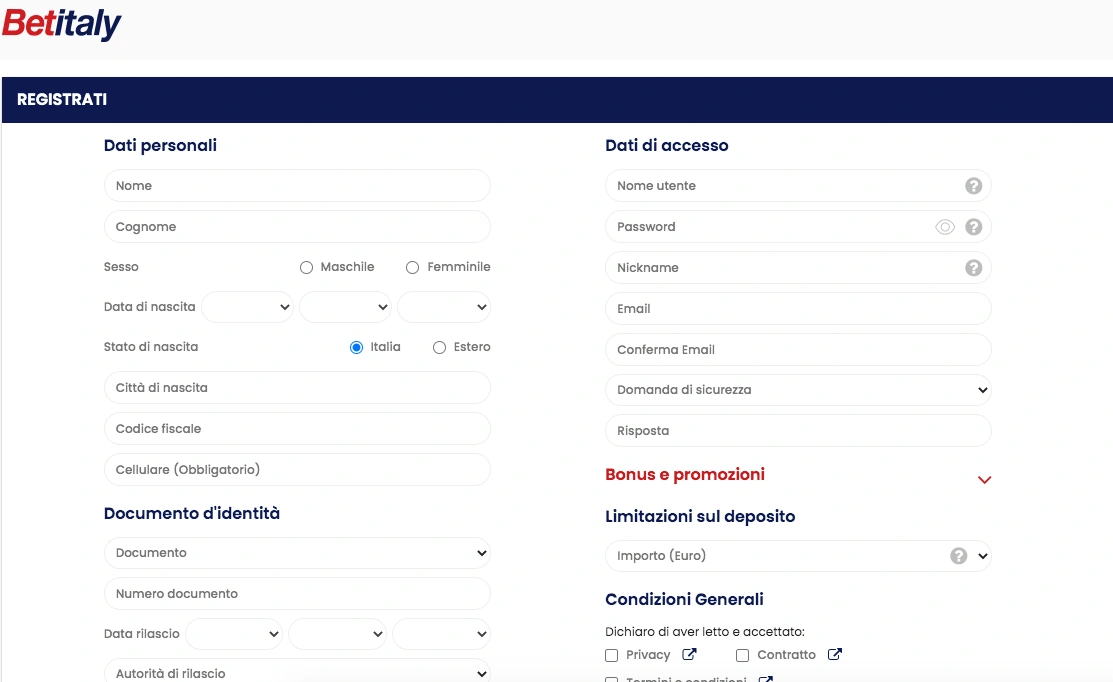Choose Estero as birth country

[x=439, y=347]
